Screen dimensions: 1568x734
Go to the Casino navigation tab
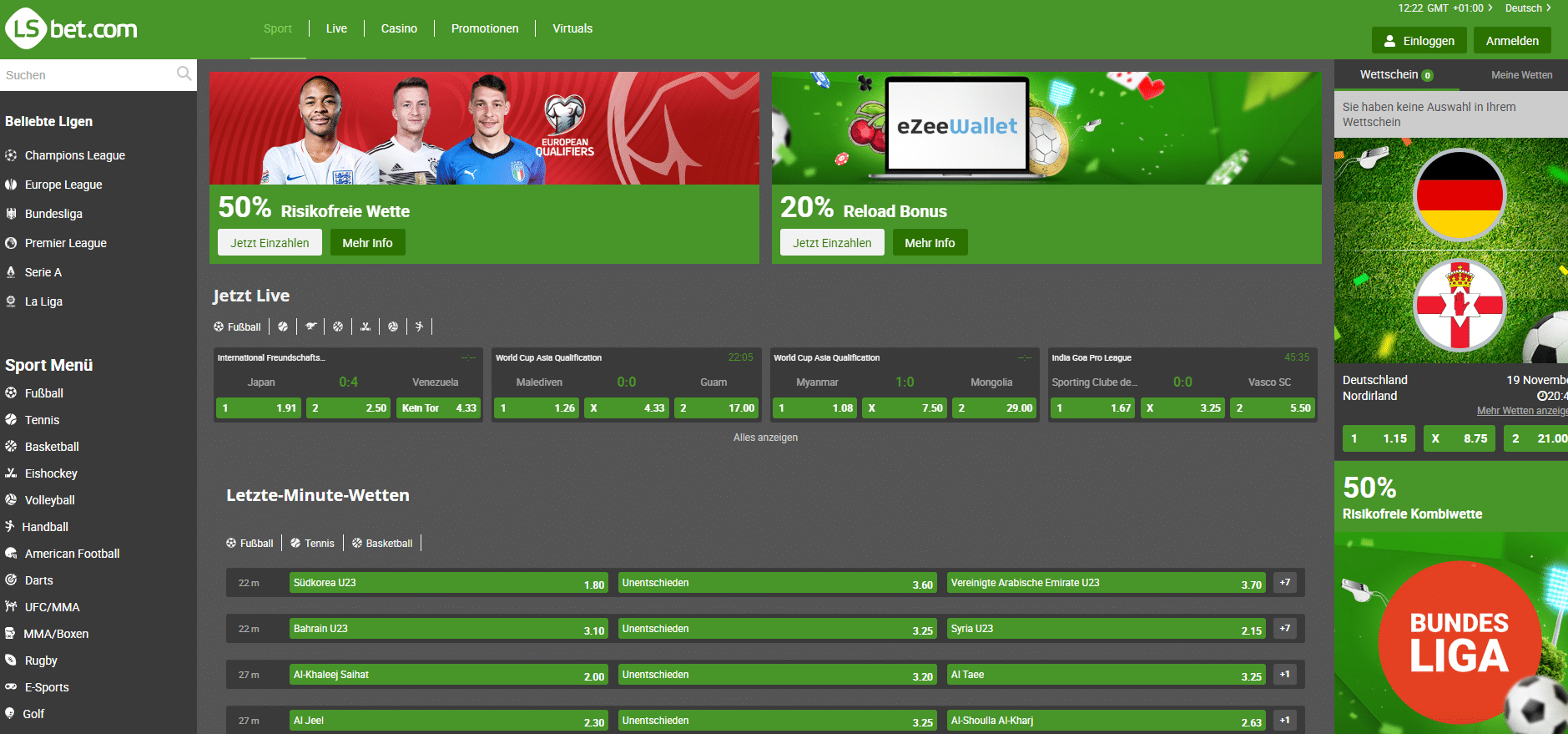click(399, 28)
